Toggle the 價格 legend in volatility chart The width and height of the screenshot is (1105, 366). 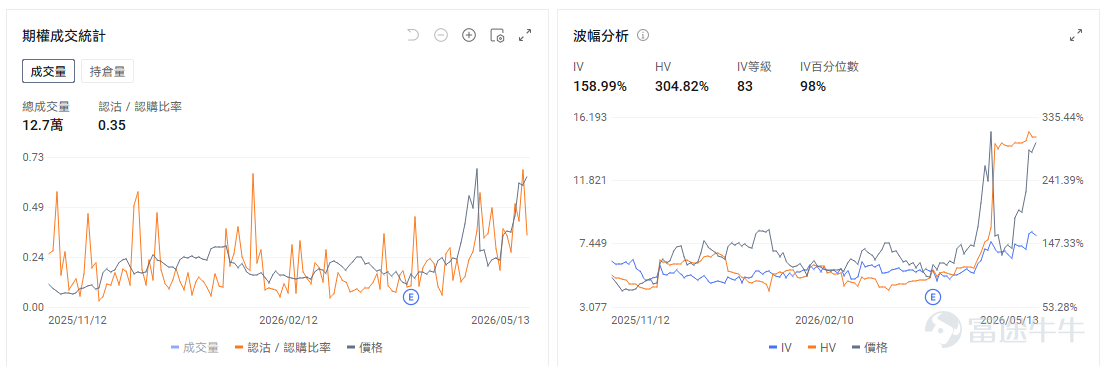pyautogui.click(x=870, y=347)
